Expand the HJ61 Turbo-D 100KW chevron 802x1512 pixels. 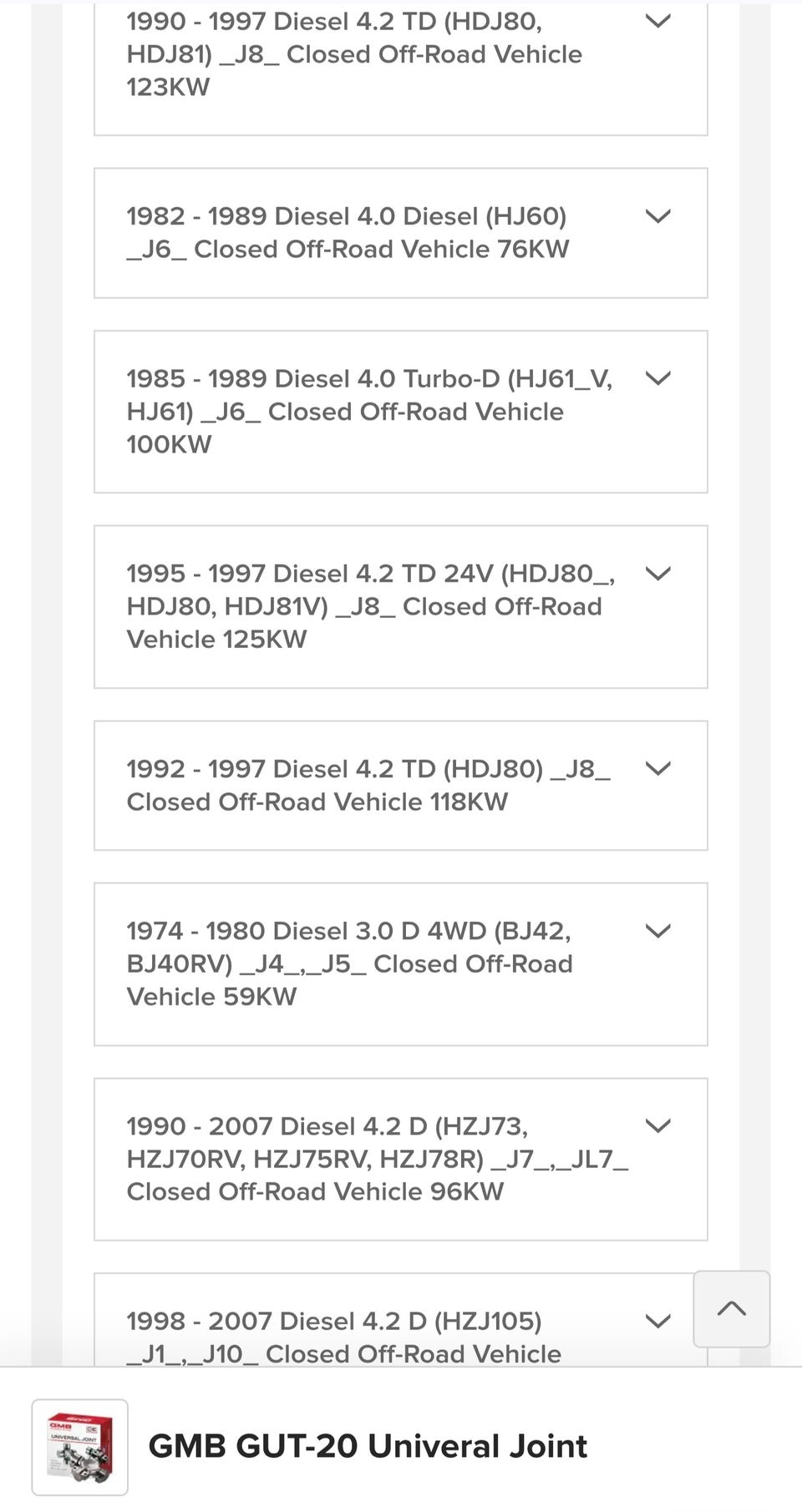pos(658,378)
